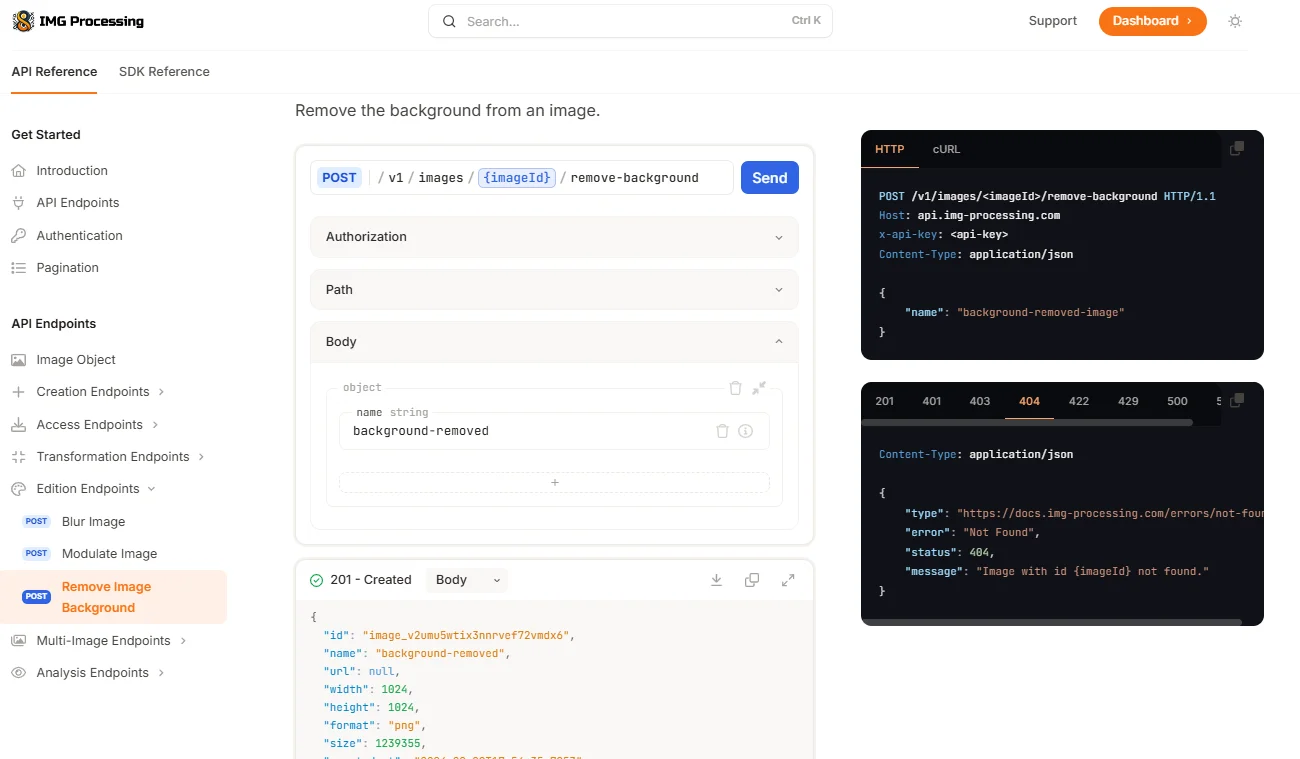This screenshot has width=1300, height=759.
Task: Copy the 201 response body
Action: tap(752, 580)
